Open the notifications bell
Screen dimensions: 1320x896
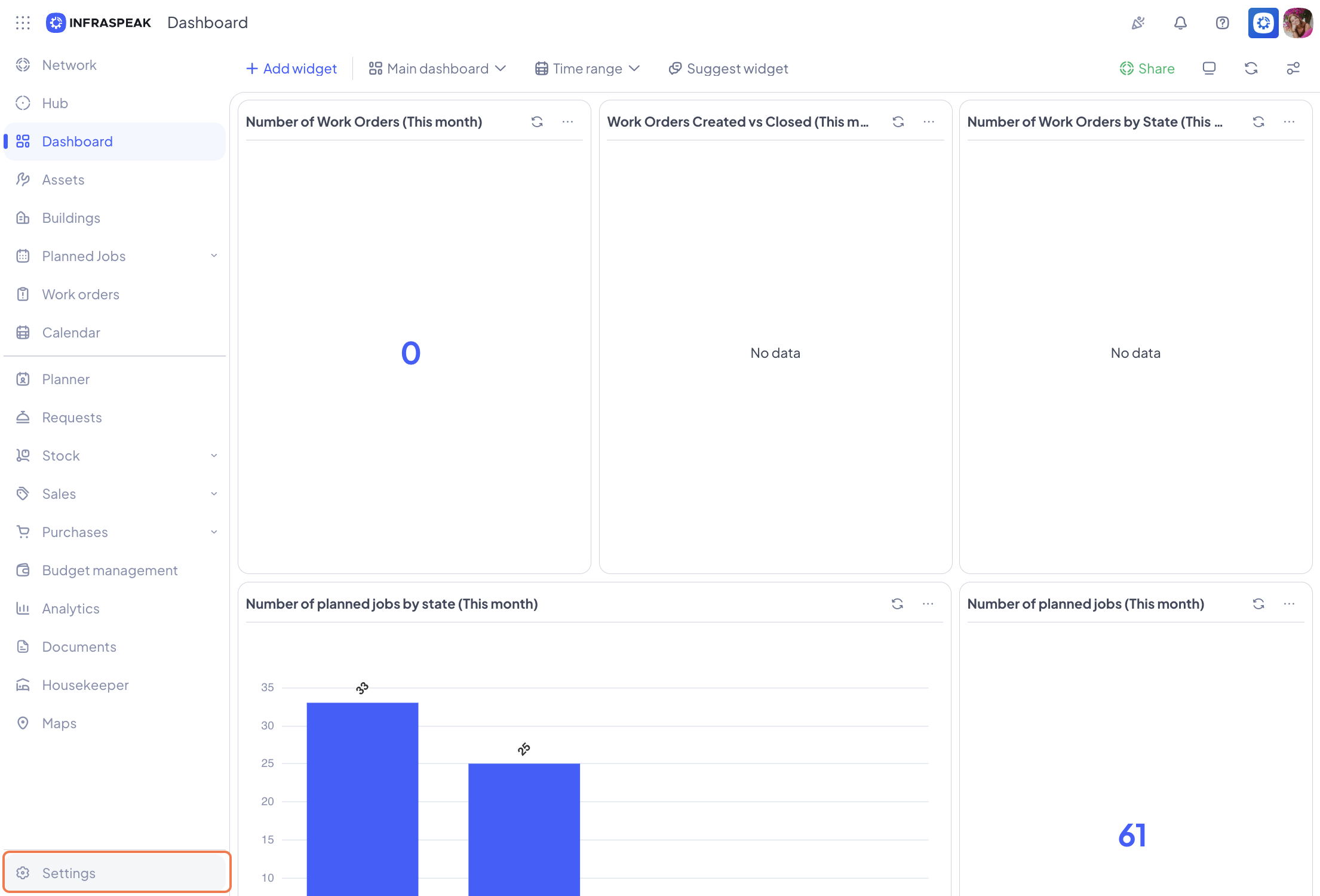(x=1180, y=23)
